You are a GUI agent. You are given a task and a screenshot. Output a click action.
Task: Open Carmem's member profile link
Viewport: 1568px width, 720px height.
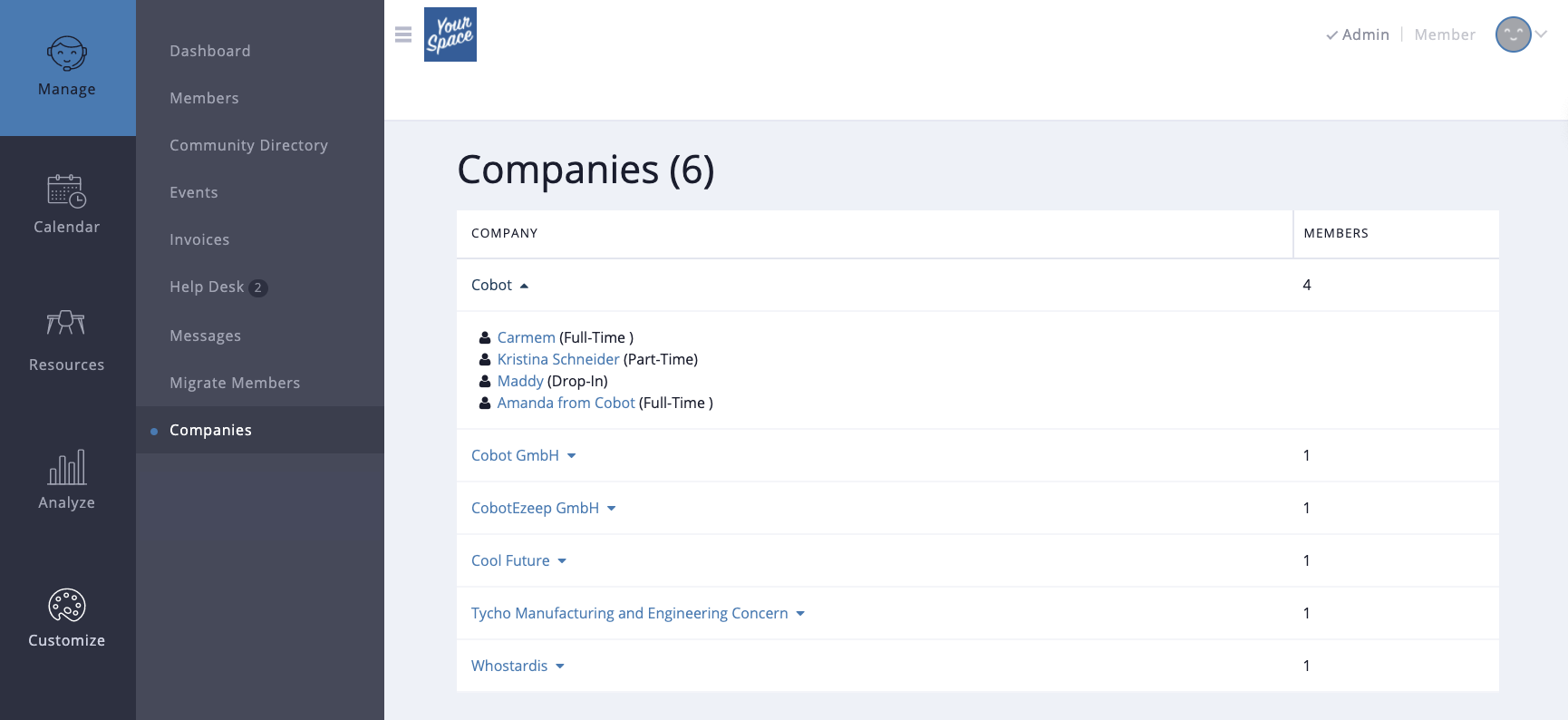526,337
